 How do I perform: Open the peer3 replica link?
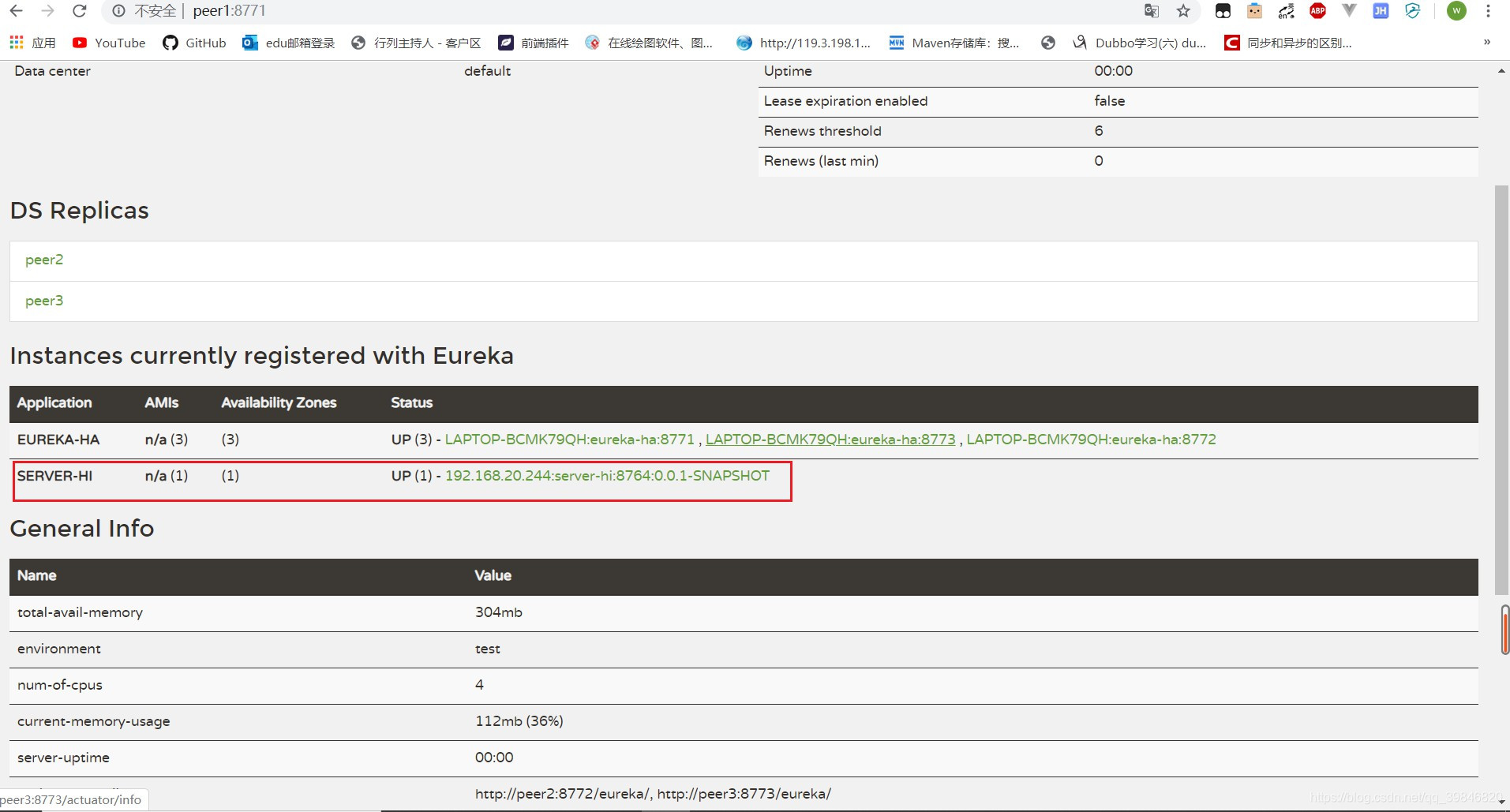coord(44,301)
